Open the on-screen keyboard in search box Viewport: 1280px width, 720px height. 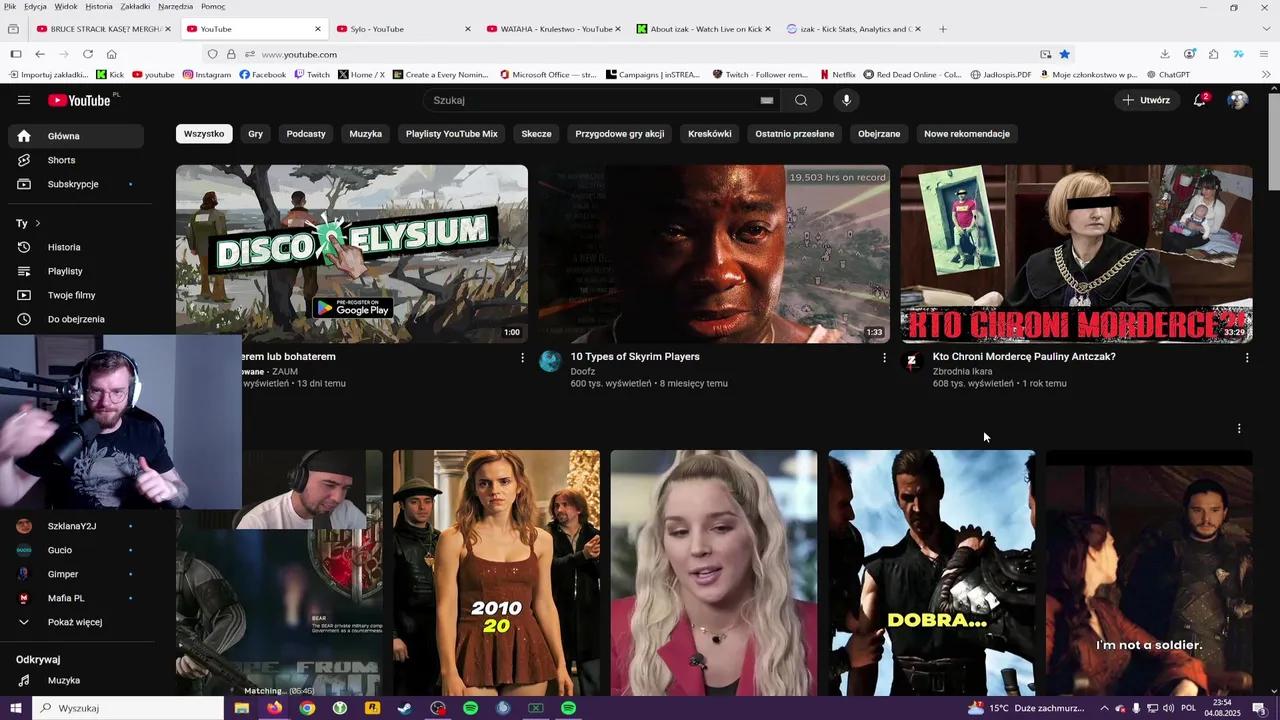[x=767, y=100]
